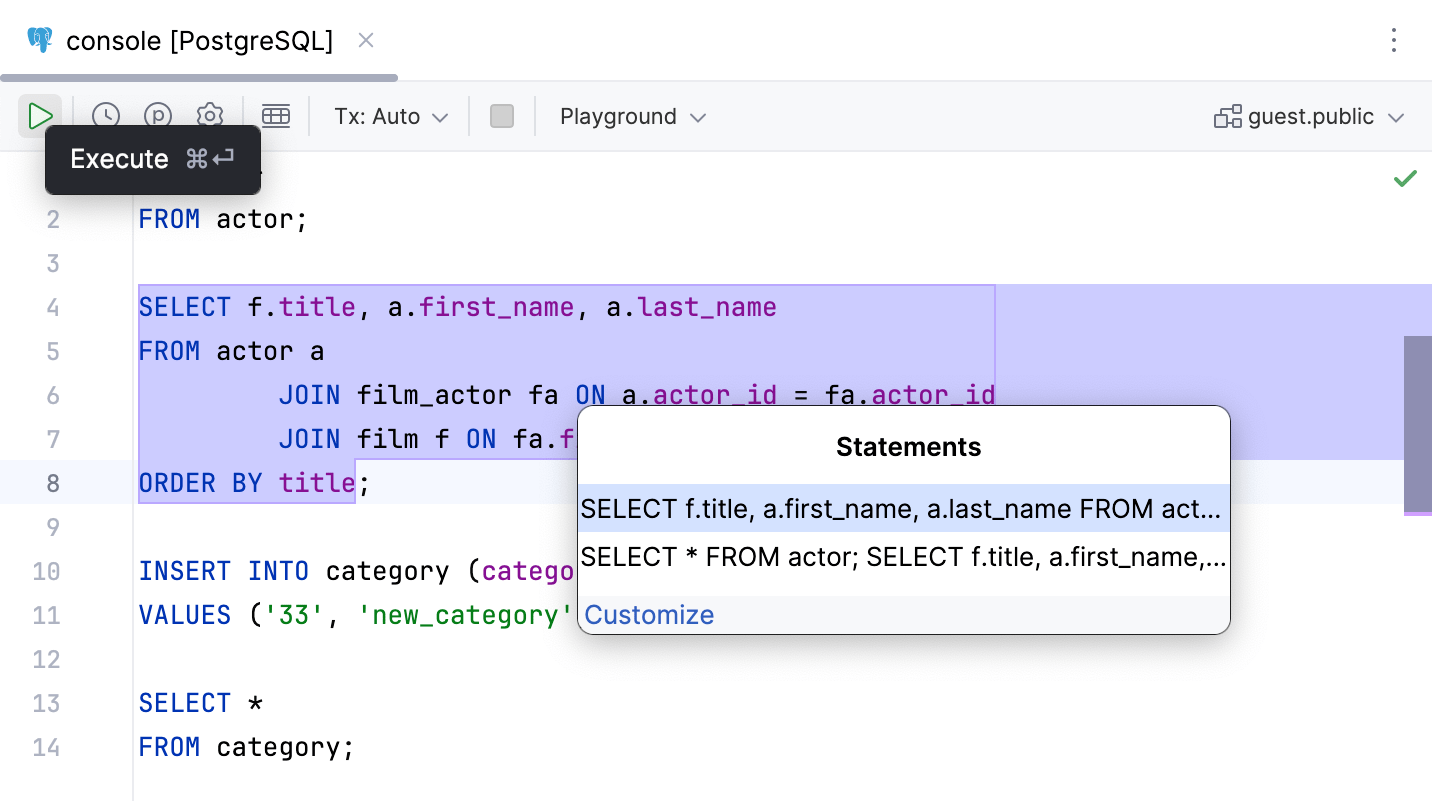This screenshot has width=1432, height=801.
Task: Show the execution plan icon
Action: pos(157,115)
